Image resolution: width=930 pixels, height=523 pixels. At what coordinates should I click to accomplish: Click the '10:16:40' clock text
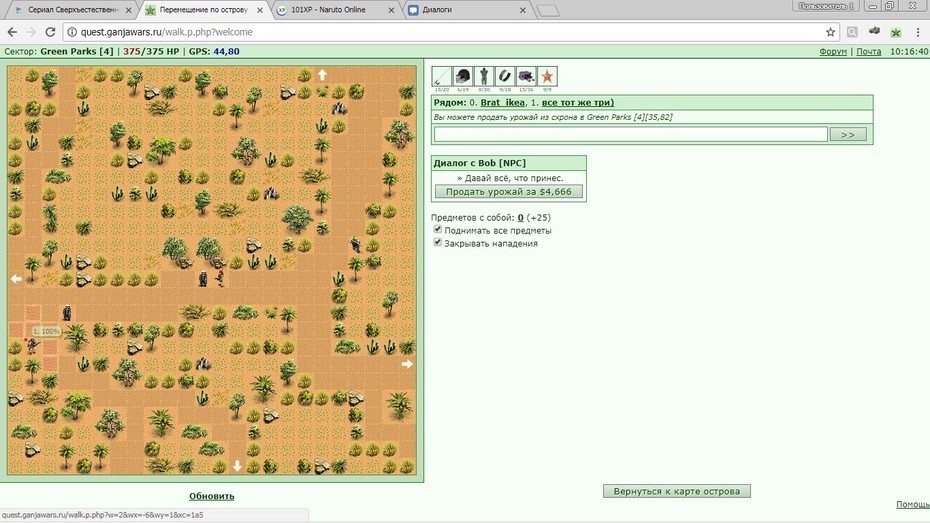pyautogui.click(x=909, y=52)
